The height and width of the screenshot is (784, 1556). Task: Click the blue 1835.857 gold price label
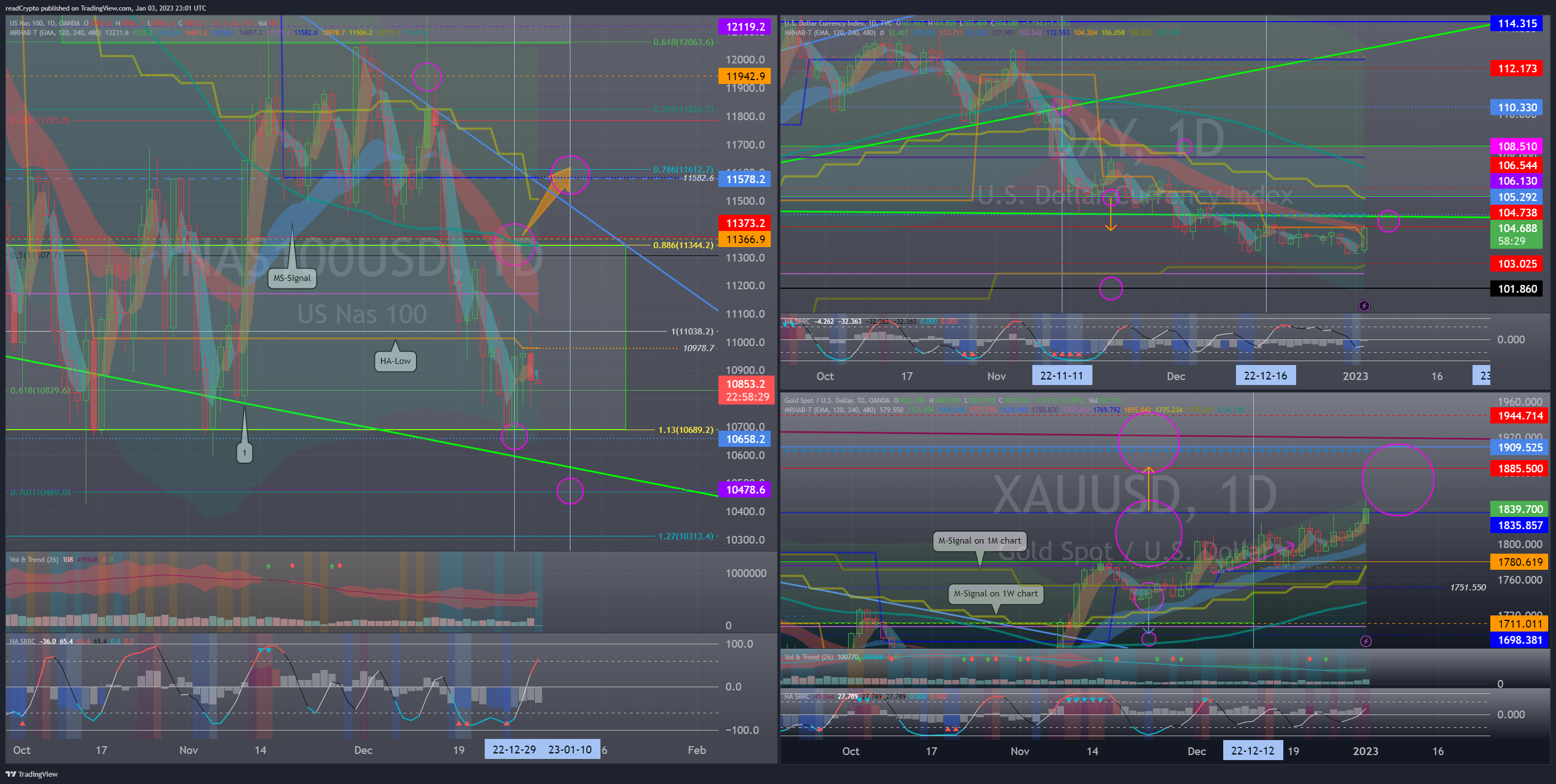[x=1520, y=525]
